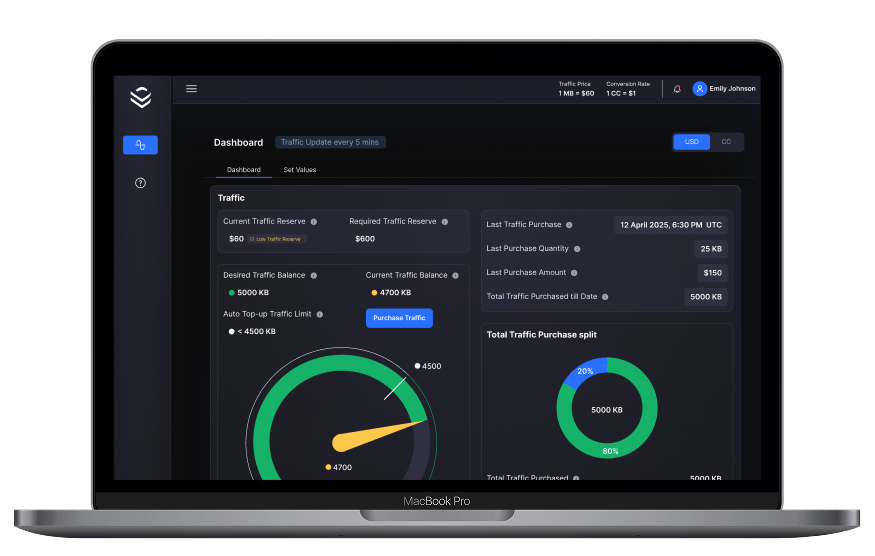This screenshot has height=556, width=875.
Task: Click the $60 current reserve value
Action: click(236, 239)
